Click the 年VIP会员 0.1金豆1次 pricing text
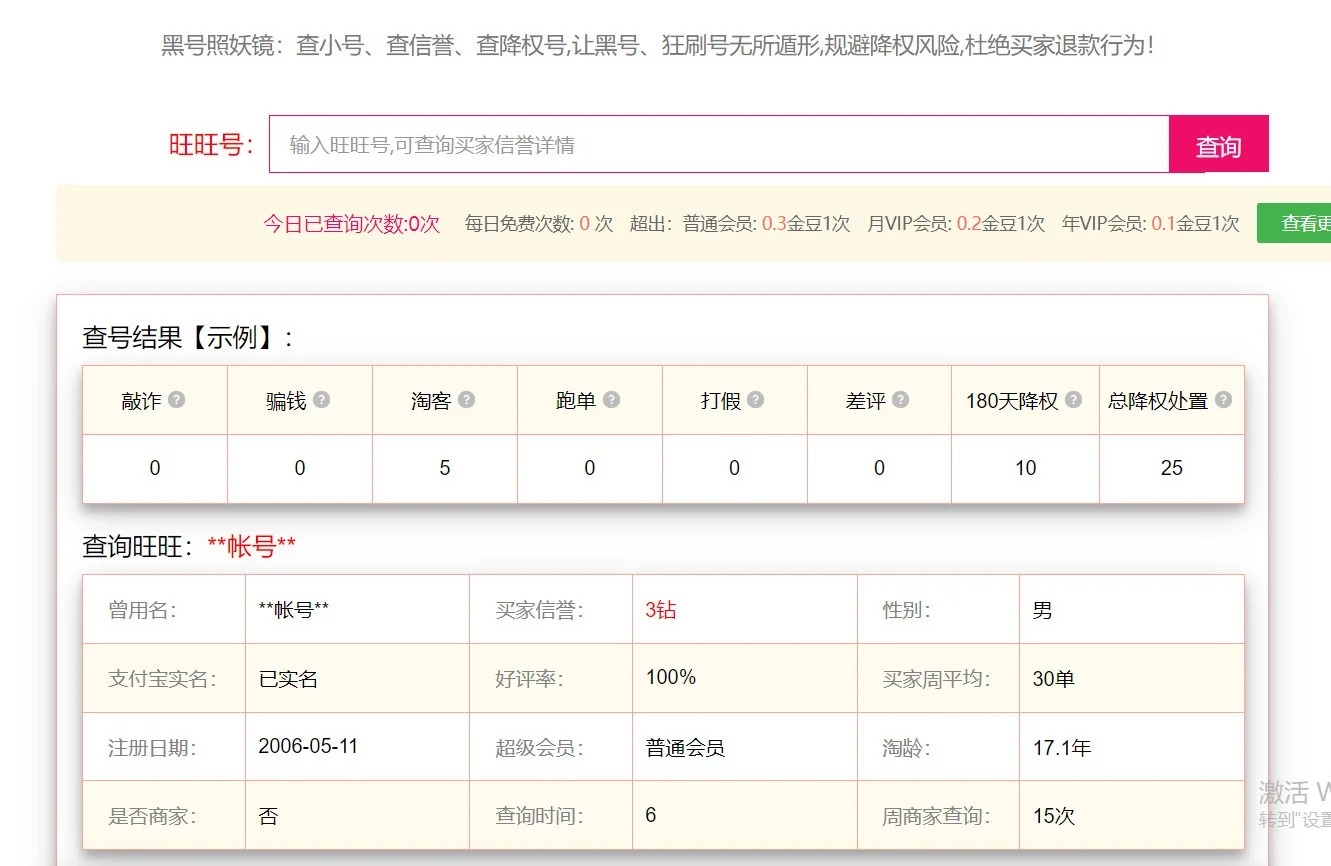Viewport: 1331px width, 866px height. pyautogui.click(x=1151, y=224)
